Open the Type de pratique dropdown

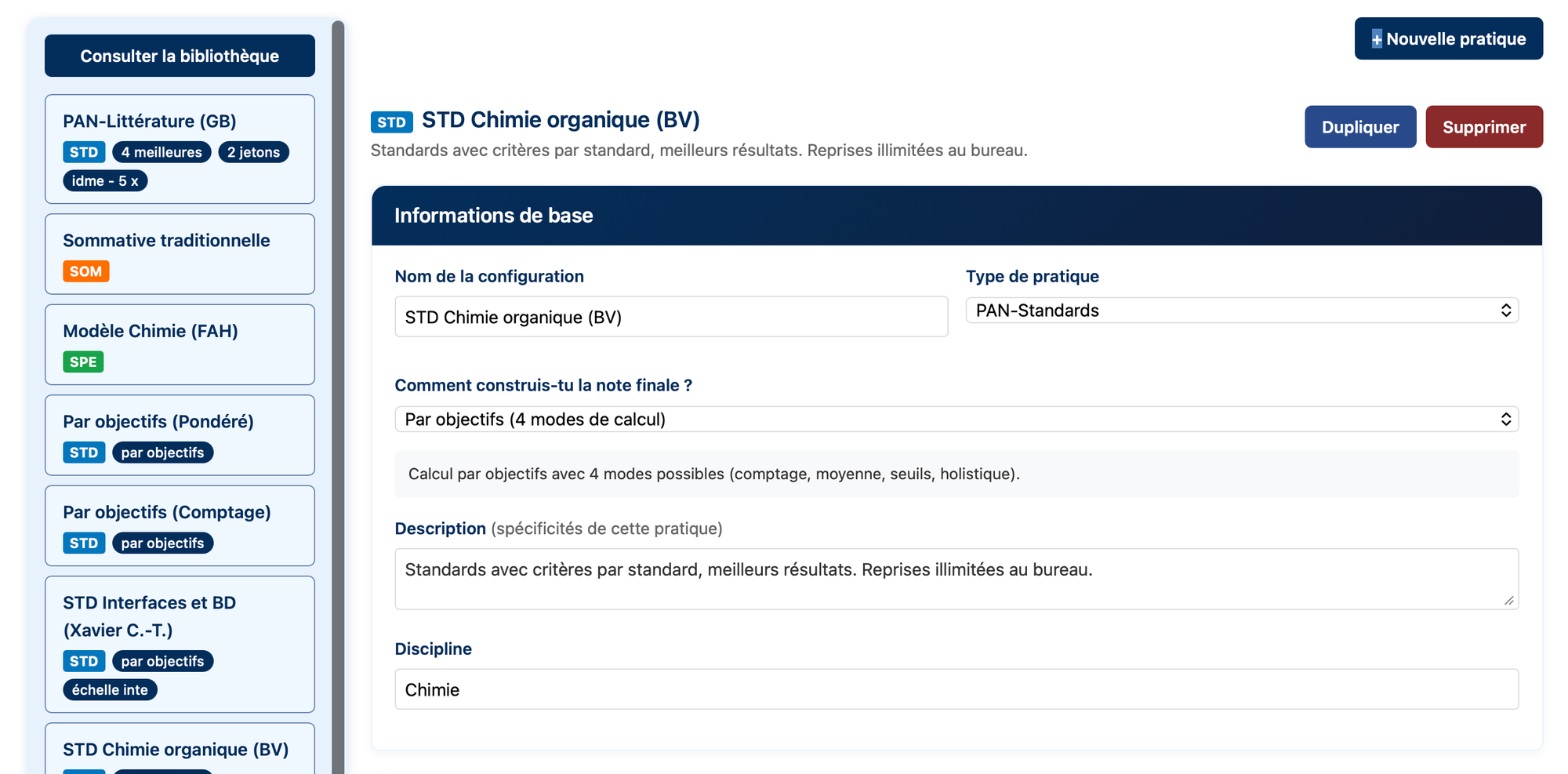click(1242, 311)
